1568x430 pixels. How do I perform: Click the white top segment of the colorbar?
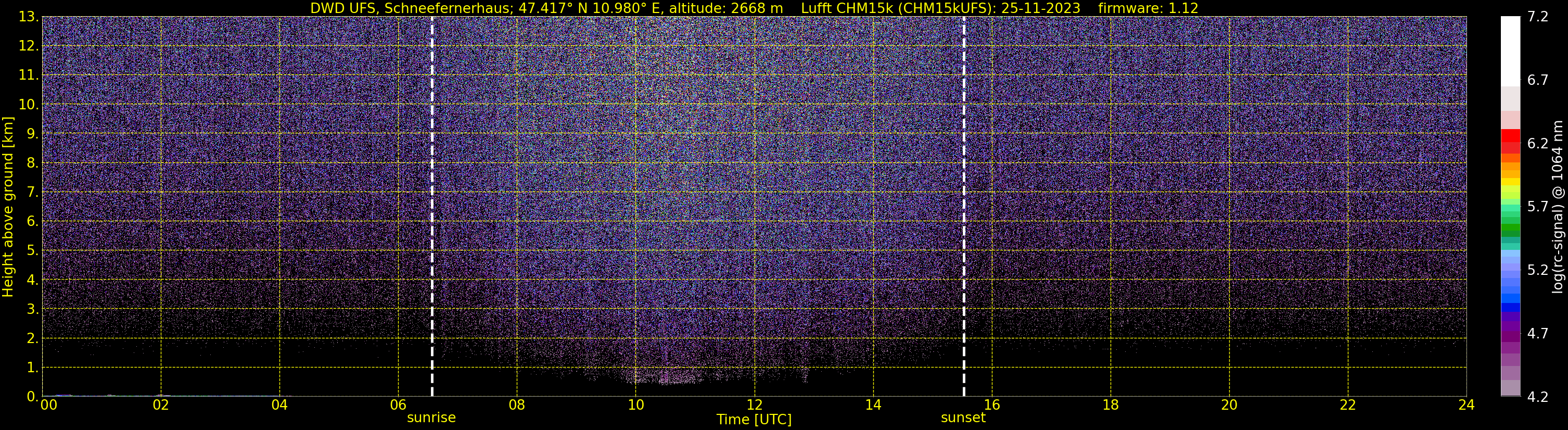pyautogui.click(x=1510, y=52)
